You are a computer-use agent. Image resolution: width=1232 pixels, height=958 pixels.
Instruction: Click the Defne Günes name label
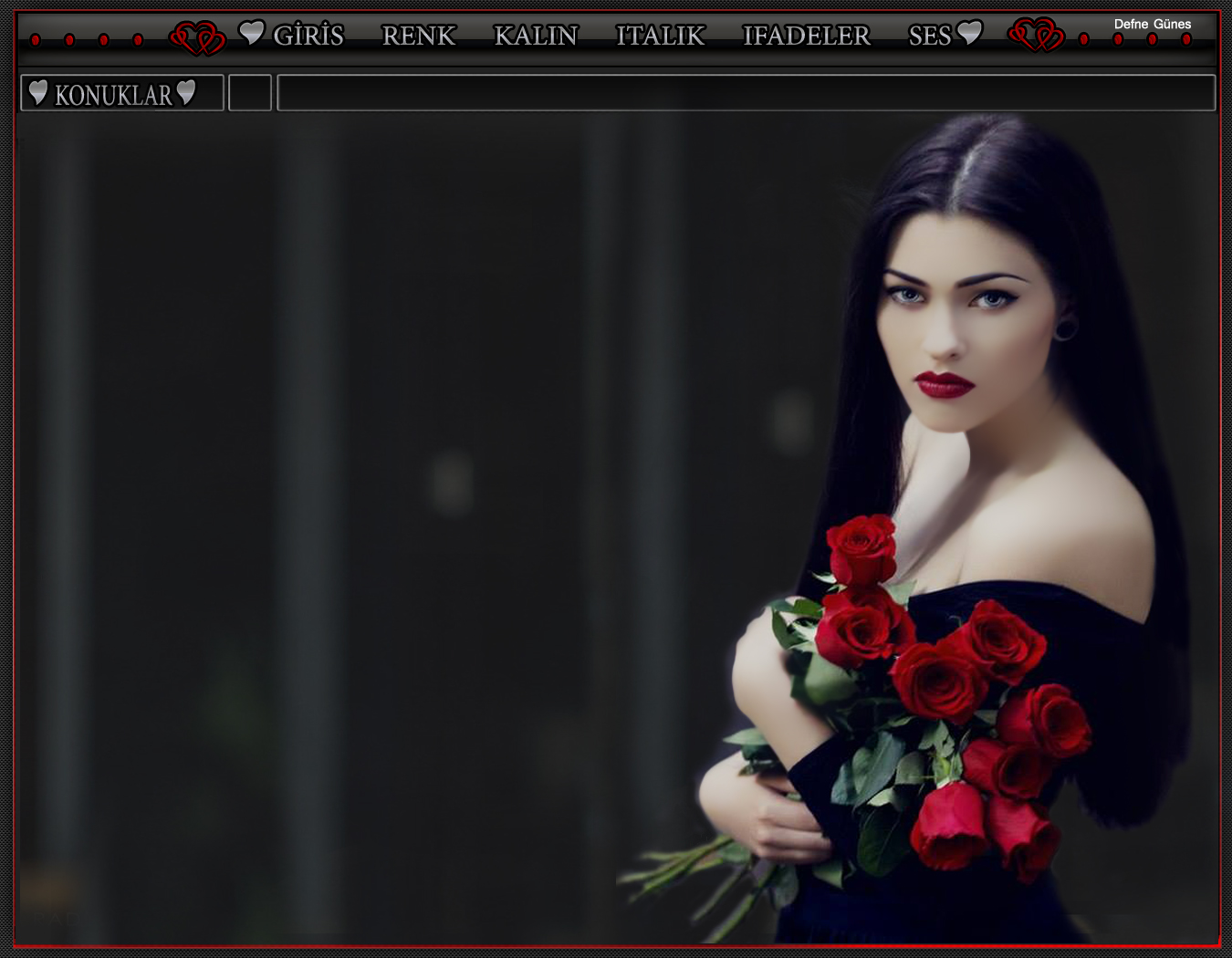pos(1152,25)
